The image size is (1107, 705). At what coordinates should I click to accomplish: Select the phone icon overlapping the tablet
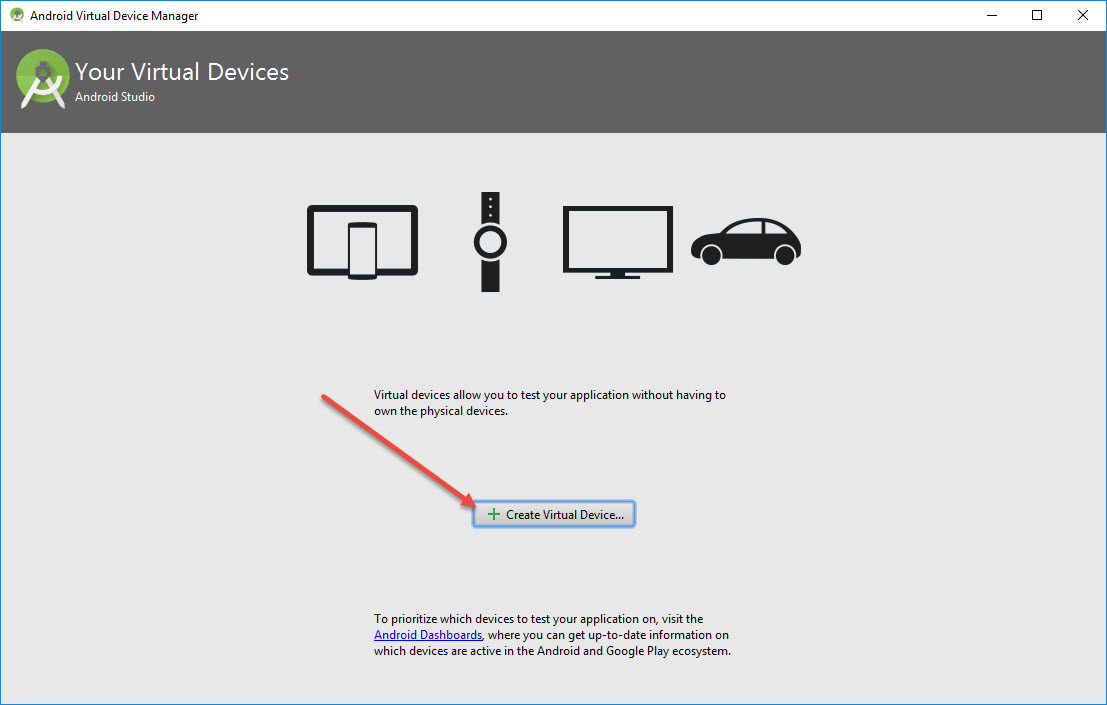click(x=362, y=249)
